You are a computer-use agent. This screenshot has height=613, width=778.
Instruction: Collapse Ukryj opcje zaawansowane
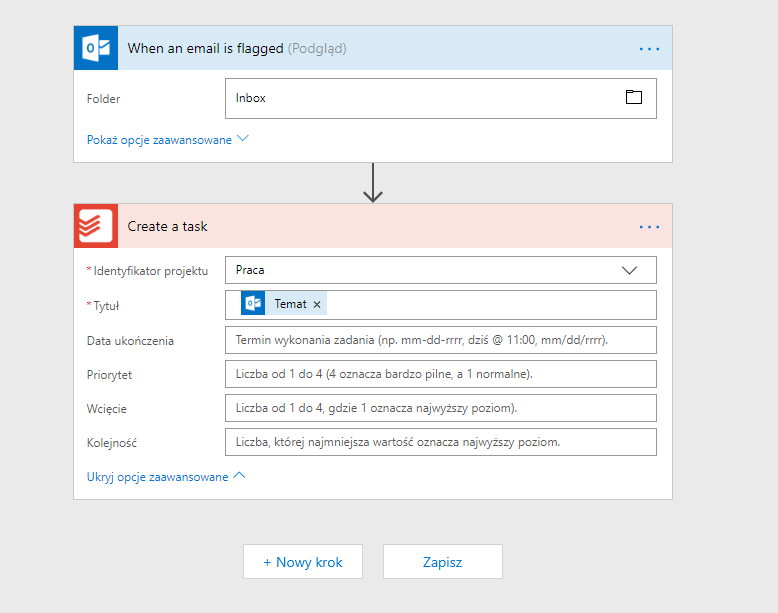click(166, 477)
